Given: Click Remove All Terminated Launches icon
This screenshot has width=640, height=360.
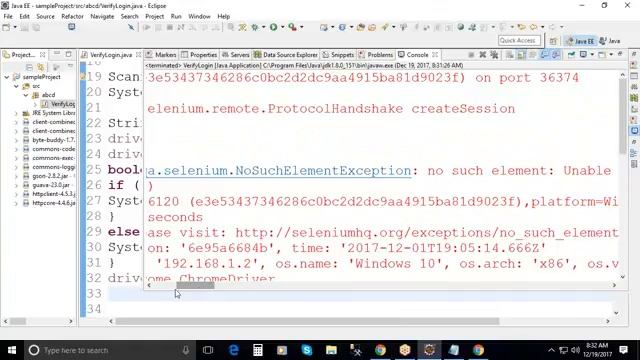Looking at the screenshot, I should click(x=494, y=55).
